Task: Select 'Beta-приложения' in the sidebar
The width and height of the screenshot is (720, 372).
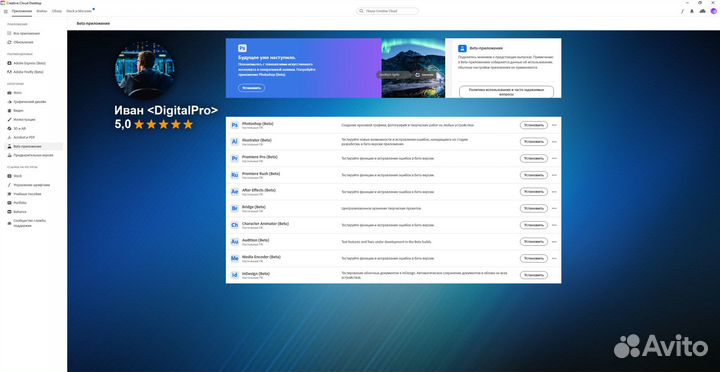Action: point(33,147)
